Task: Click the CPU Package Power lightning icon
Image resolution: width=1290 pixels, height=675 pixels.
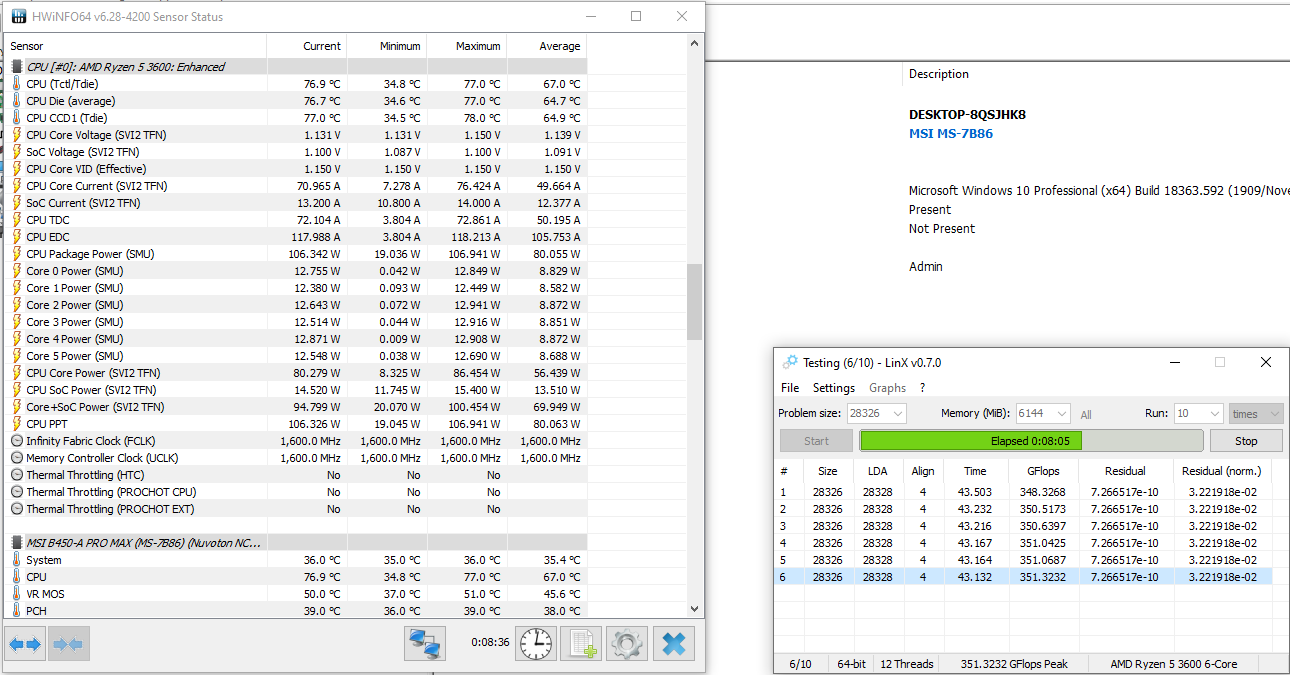Action: [16, 254]
